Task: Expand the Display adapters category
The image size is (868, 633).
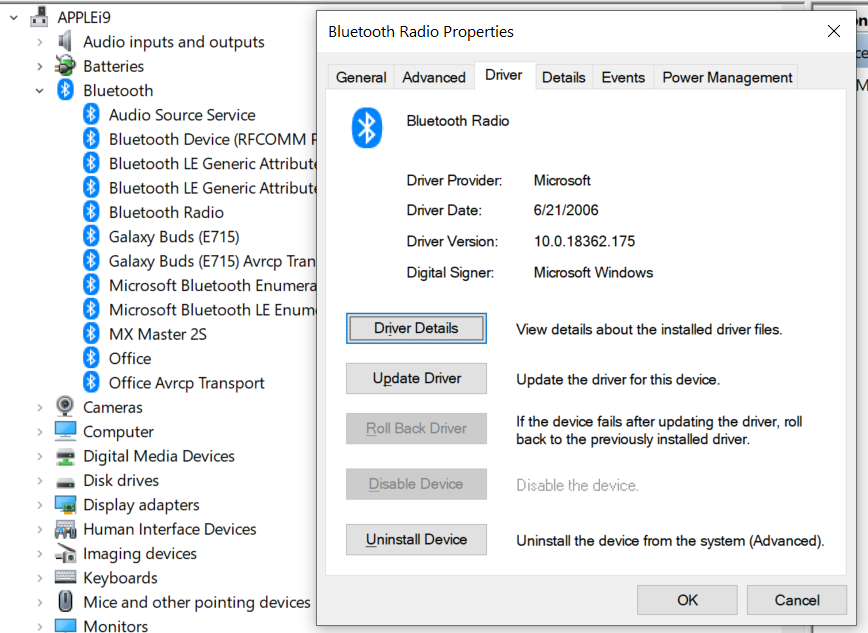Action: [x=39, y=505]
